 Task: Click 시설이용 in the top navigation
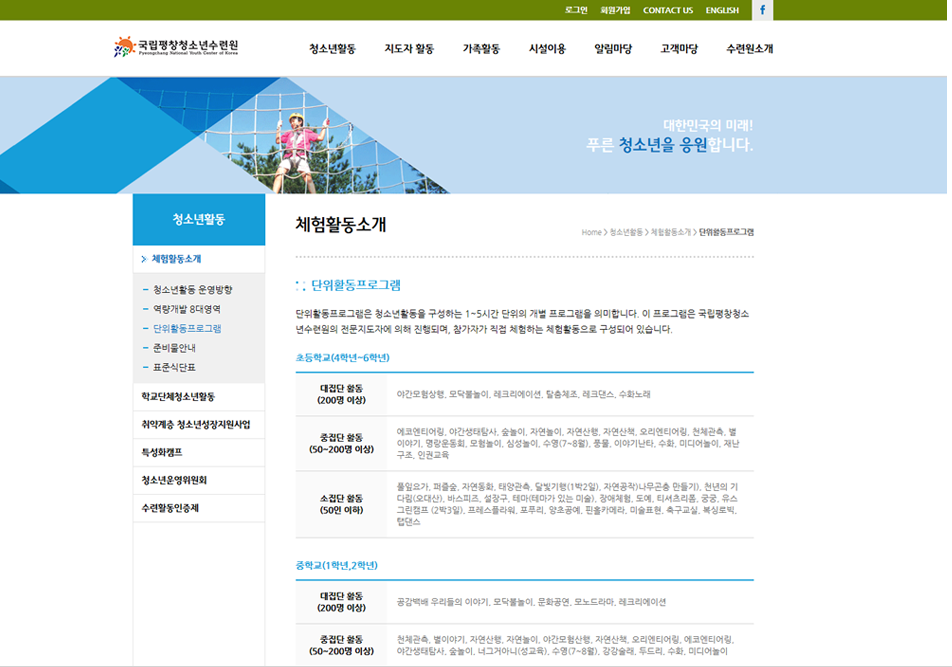click(x=547, y=48)
